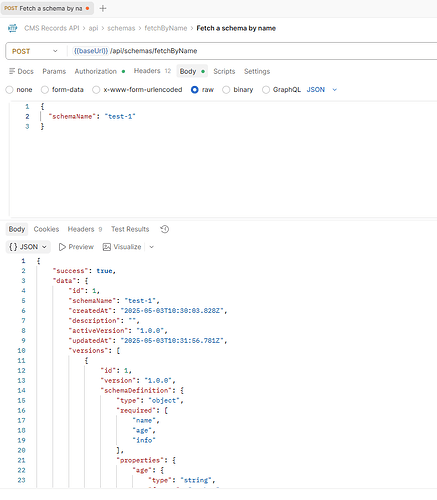
Task: Click the "updatedAt" line in response
Action: 148,341
